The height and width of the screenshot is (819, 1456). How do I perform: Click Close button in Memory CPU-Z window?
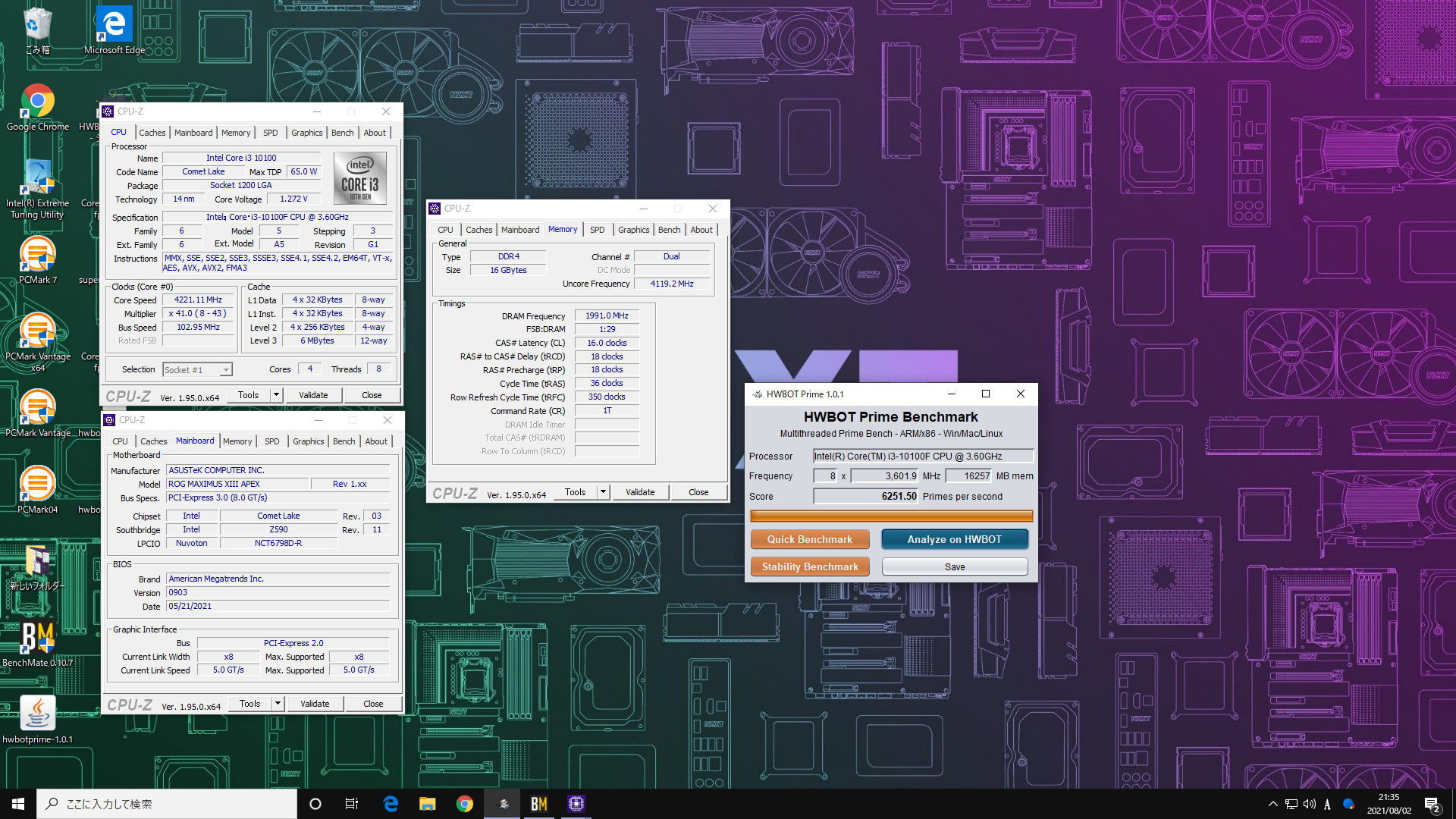click(698, 492)
